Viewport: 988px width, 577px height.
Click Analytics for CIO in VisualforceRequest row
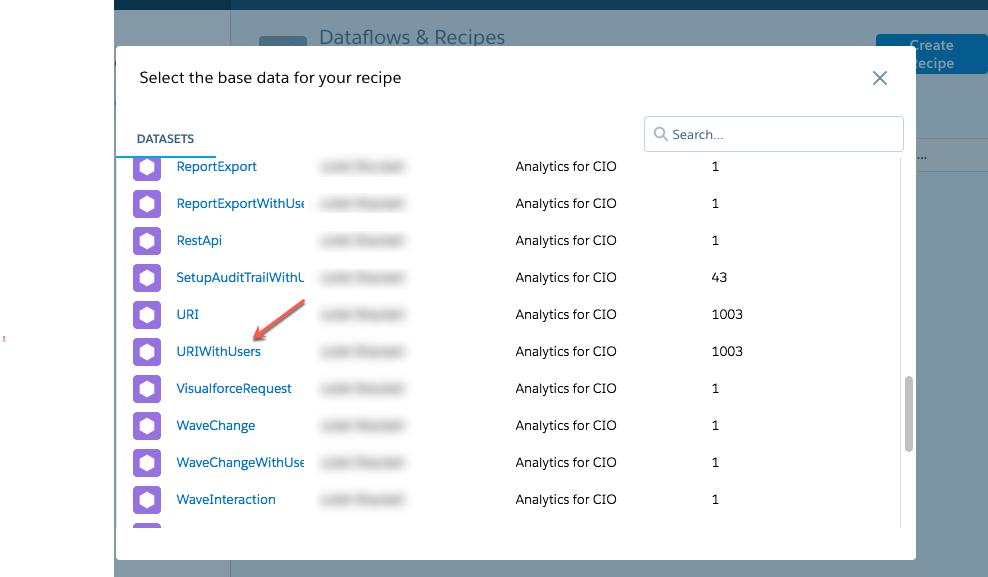(566, 389)
